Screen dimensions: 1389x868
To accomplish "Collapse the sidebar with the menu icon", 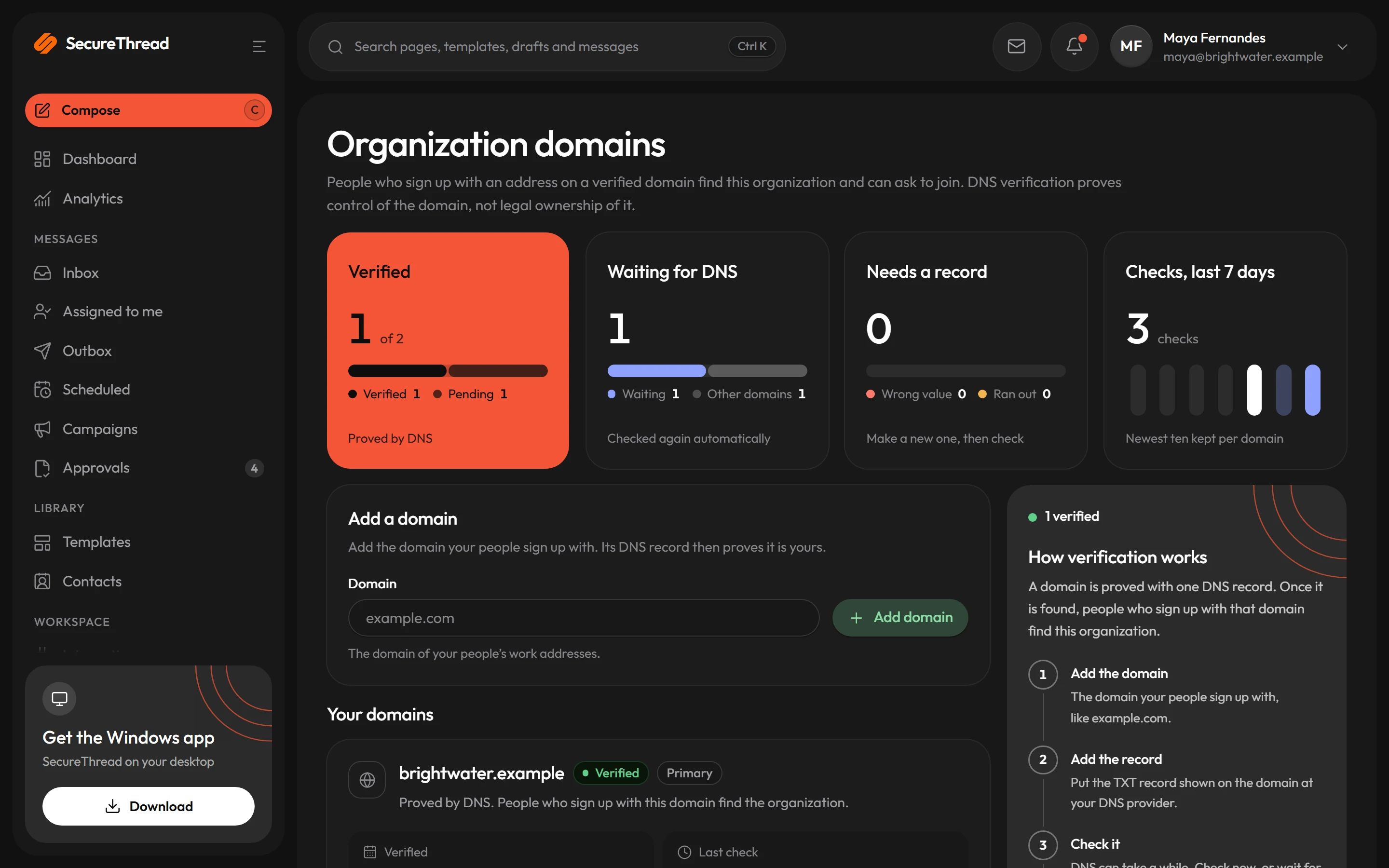I will [x=259, y=46].
